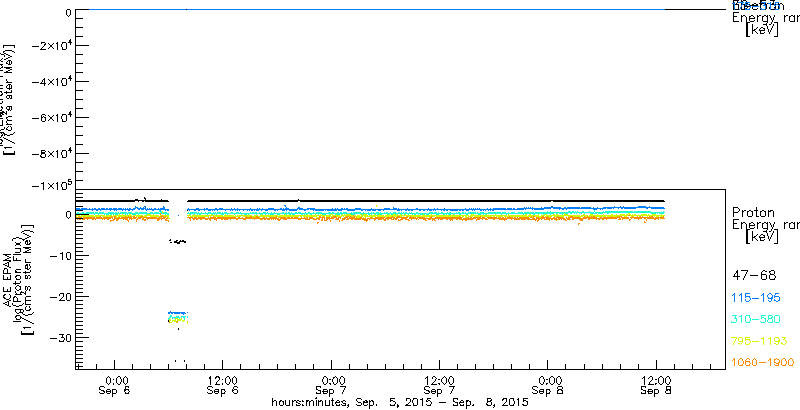800x410 pixels.
Task: Select the cyan 310-580 legend entry
Action: coord(756,319)
